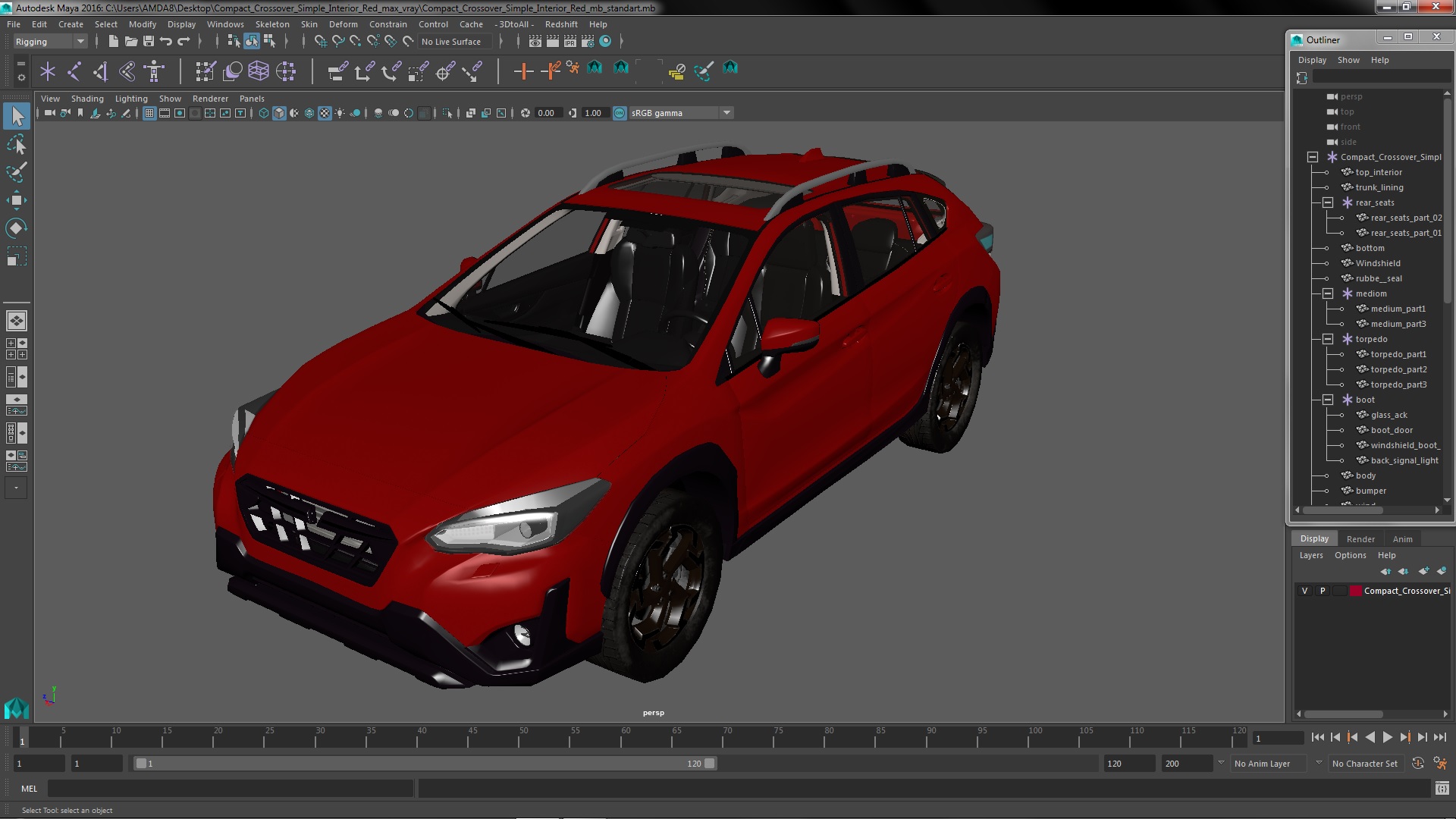Open the Rigging menu set dropdown

click(50, 42)
